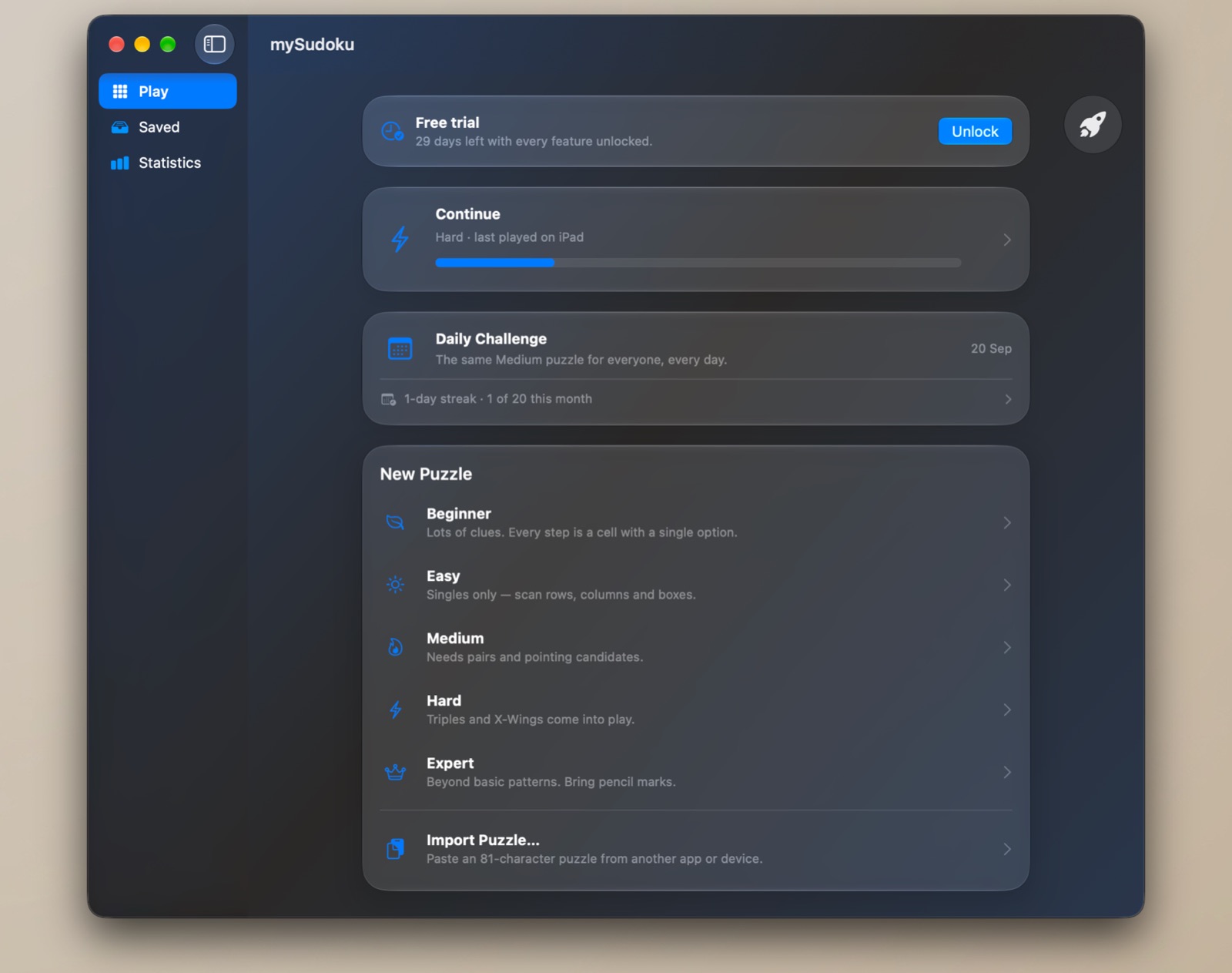Click the Daily Challenge calendar icon

[x=400, y=349]
